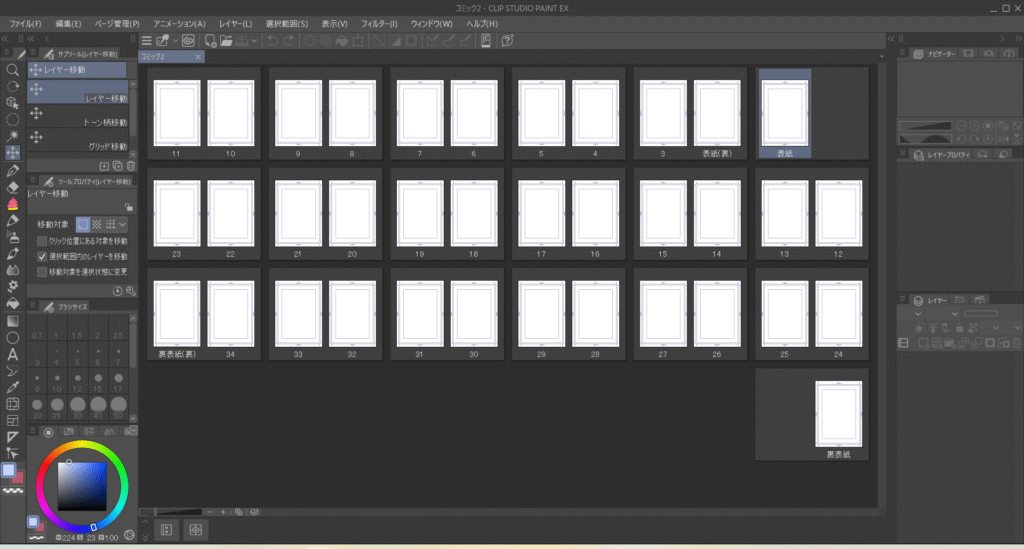
Task: Click the red sub drawing color swatch
Action: (18, 477)
